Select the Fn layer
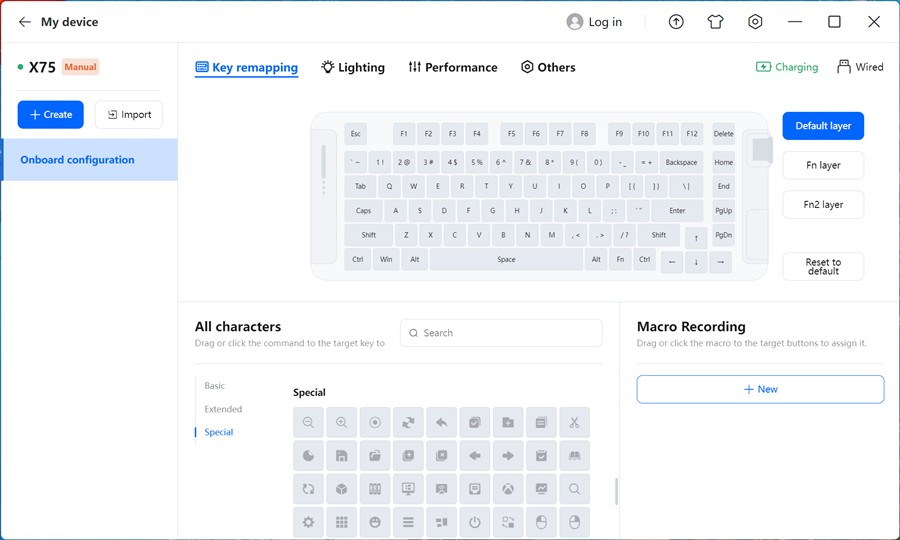The image size is (900, 540). coord(823,165)
